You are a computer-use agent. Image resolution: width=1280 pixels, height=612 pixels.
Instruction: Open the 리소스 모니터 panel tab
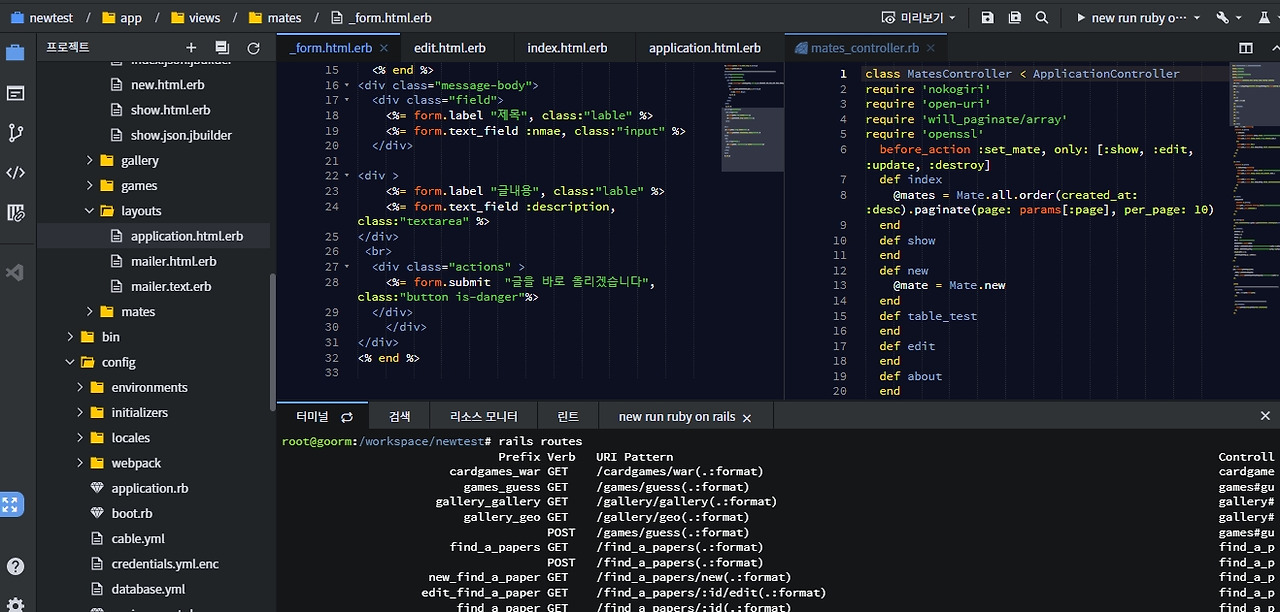(482, 416)
